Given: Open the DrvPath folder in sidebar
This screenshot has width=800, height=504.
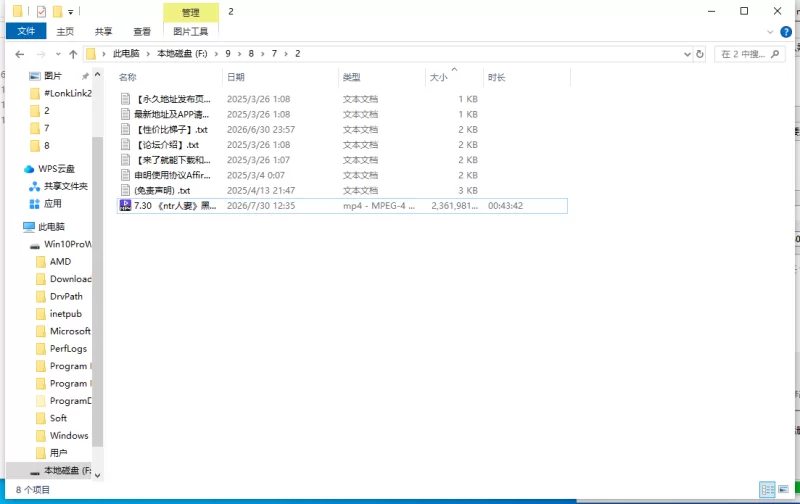Looking at the screenshot, I should click(66, 296).
